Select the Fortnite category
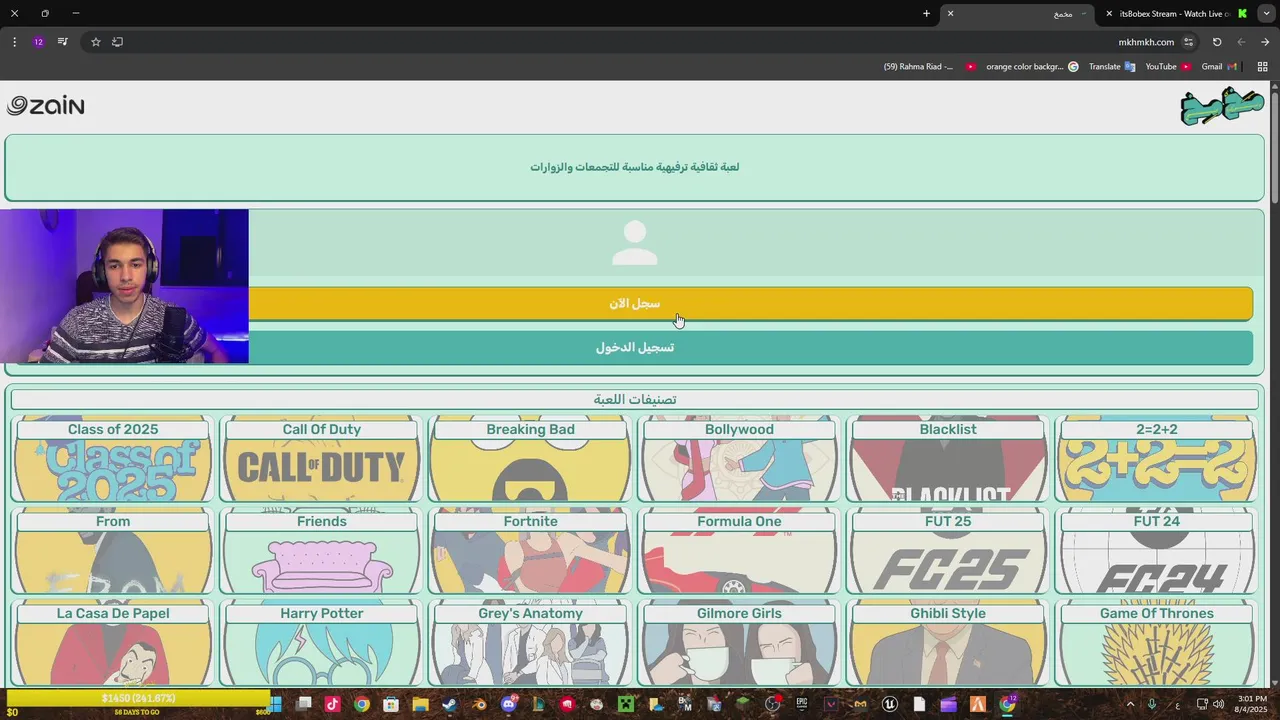Viewport: 1280px width, 720px height. [x=530, y=550]
